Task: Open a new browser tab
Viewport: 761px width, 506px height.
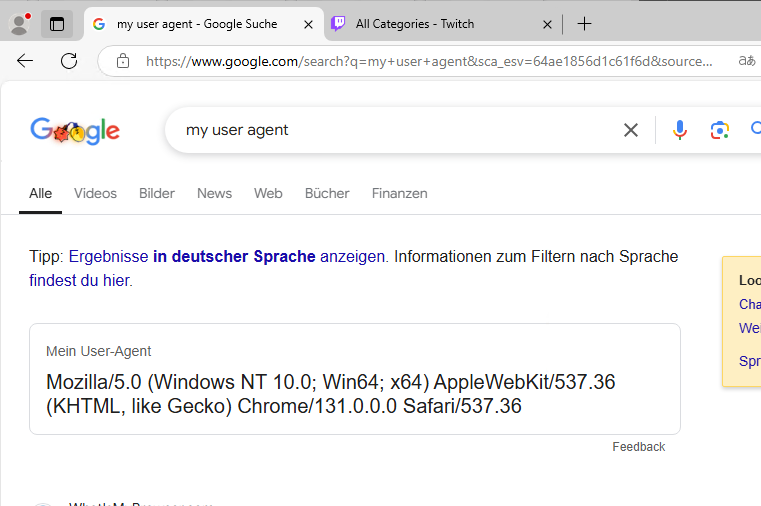Action: point(585,24)
